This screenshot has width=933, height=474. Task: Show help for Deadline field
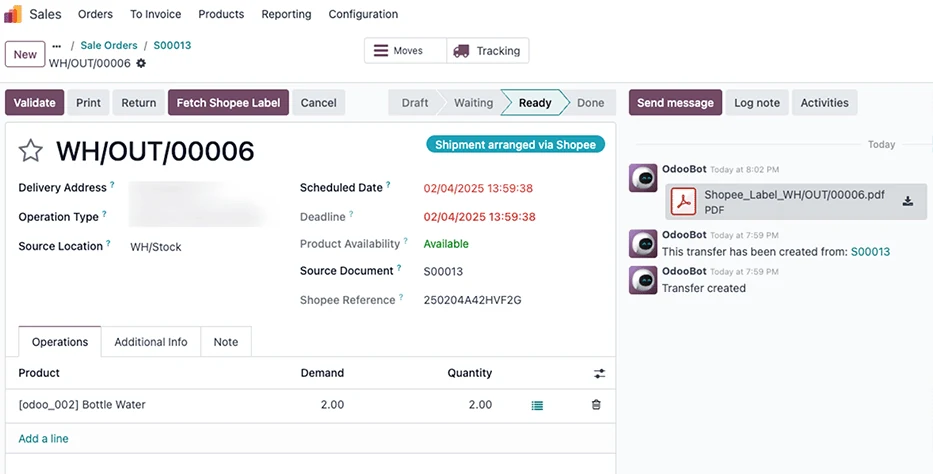[351, 214]
